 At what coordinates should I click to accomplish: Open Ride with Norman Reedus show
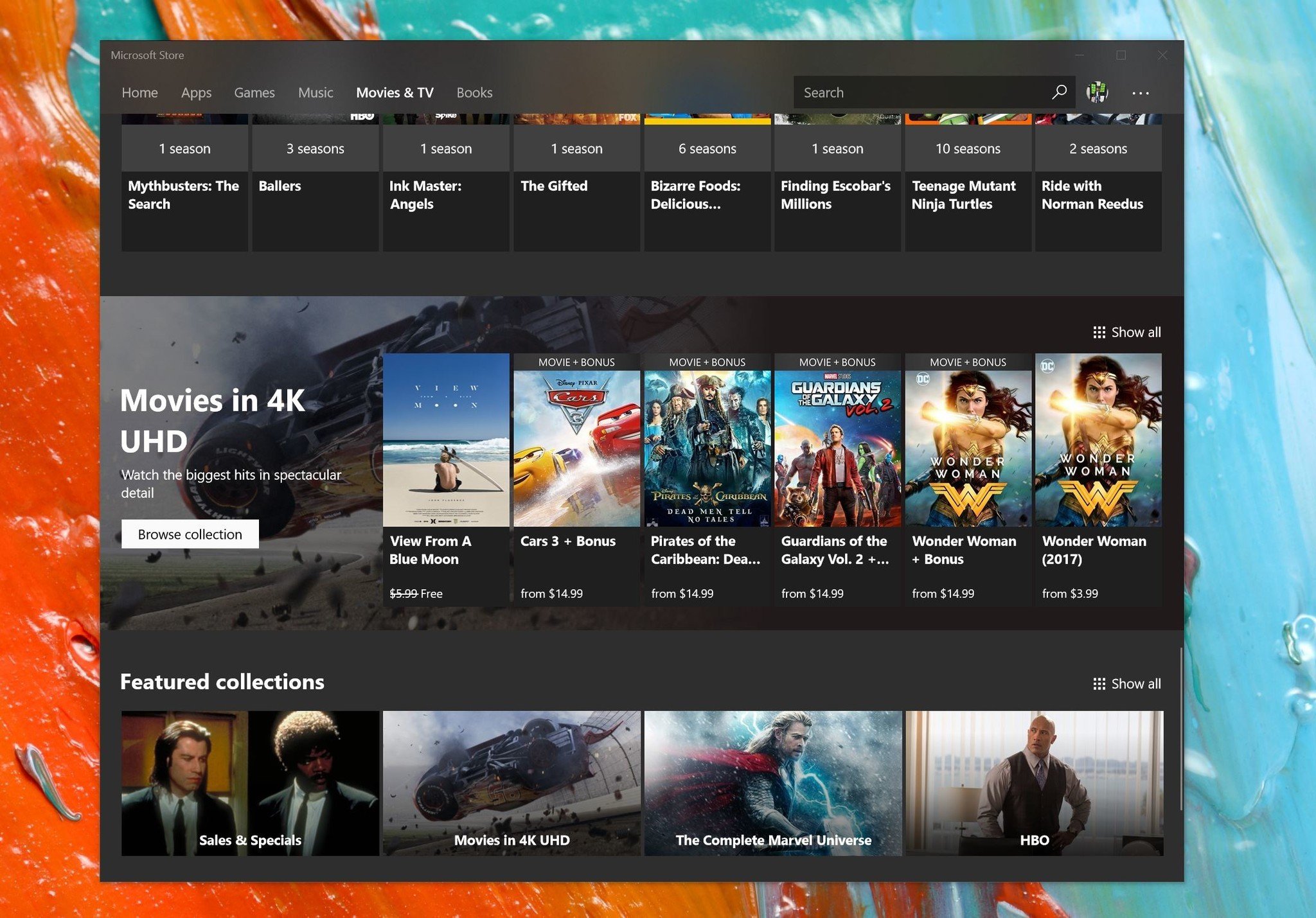pyautogui.click(x=1092, y=195)
